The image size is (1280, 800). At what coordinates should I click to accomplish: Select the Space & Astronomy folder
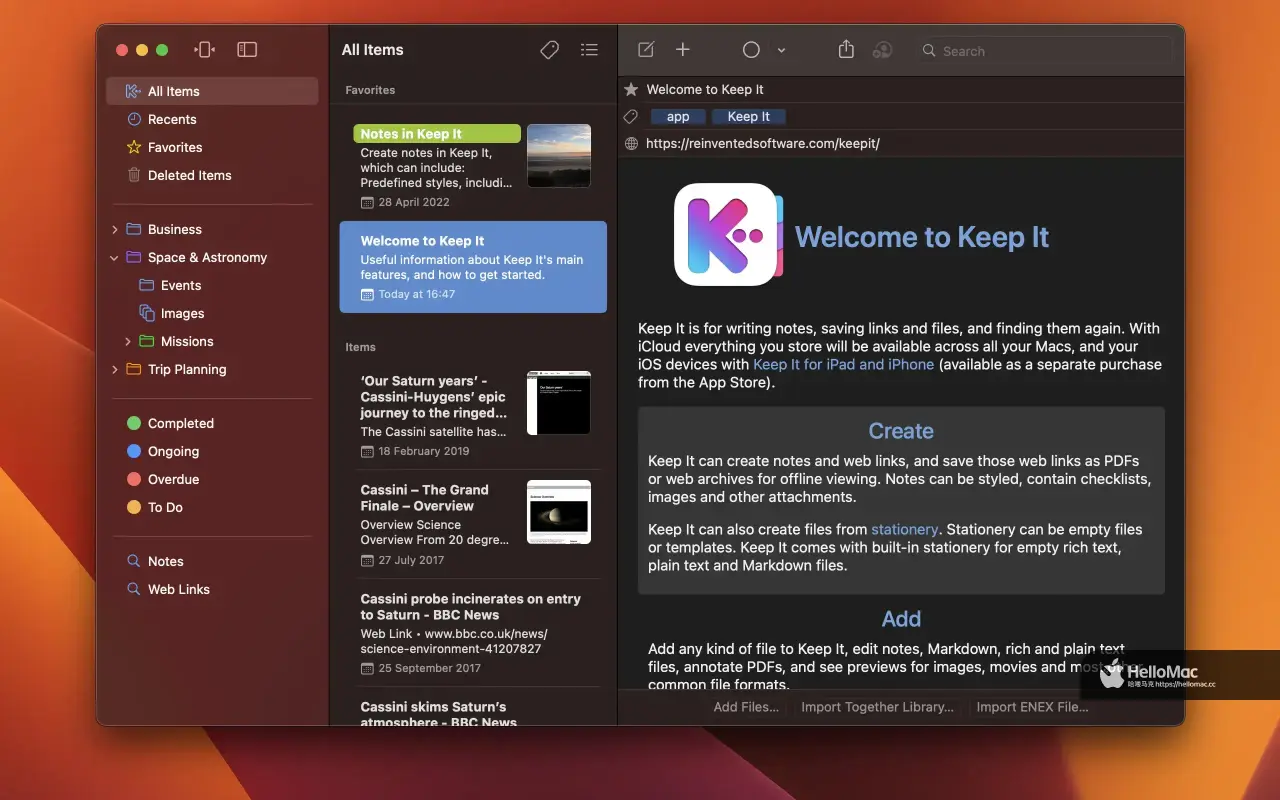(207, 257)
